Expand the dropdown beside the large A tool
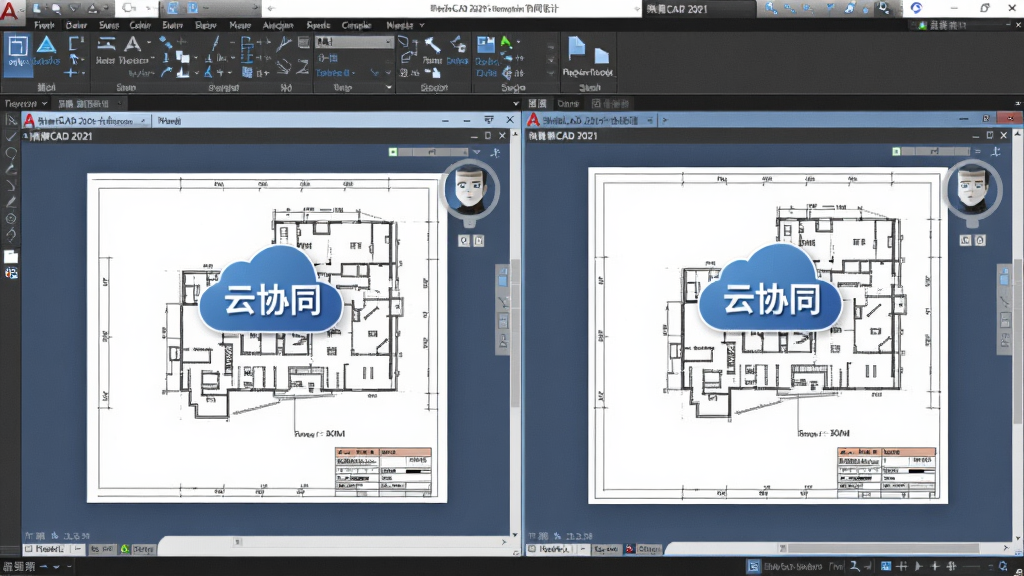The image size is (1024, 576). click(x=149, y=42)
